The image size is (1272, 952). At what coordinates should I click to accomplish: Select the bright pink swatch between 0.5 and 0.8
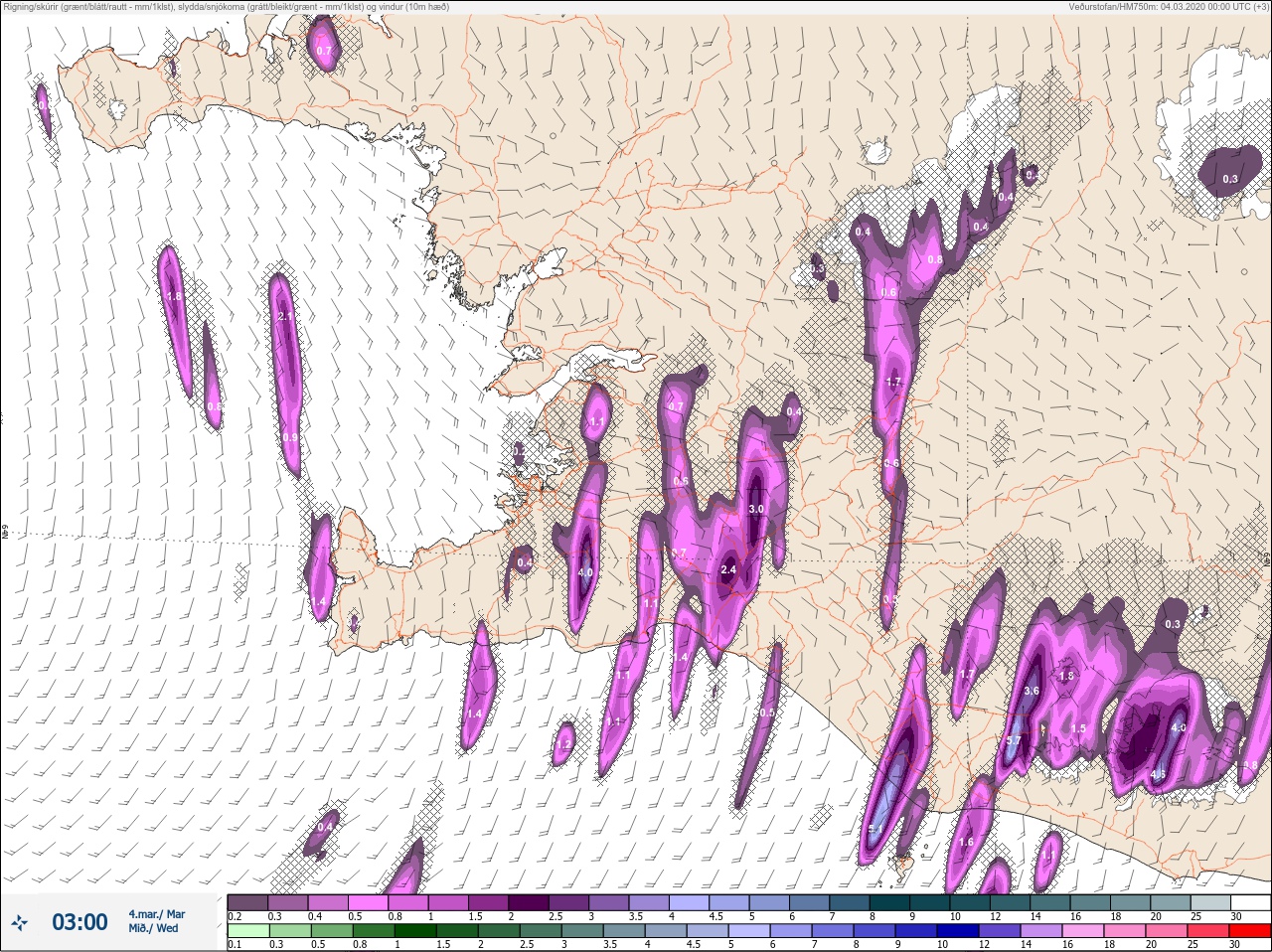pyautogui.click(x=369, y=902)
